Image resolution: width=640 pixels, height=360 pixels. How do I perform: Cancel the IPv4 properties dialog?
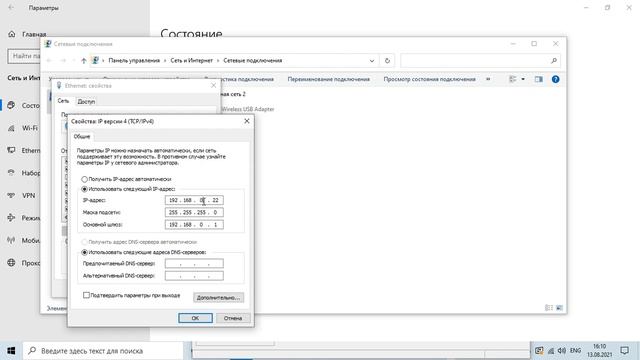[x=233, y=318]
